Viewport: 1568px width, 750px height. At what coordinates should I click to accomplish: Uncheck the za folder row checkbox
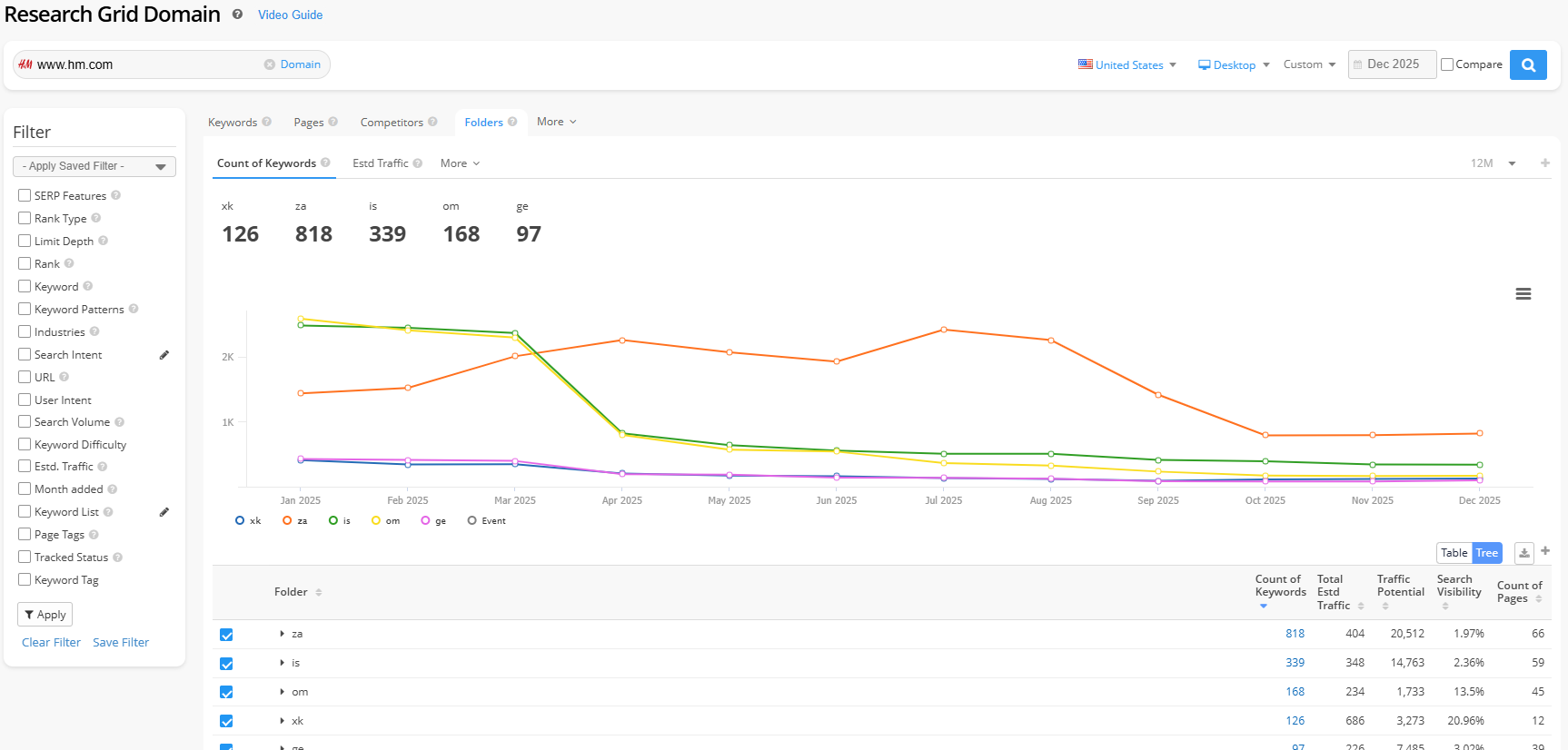[x=226, y=635]
